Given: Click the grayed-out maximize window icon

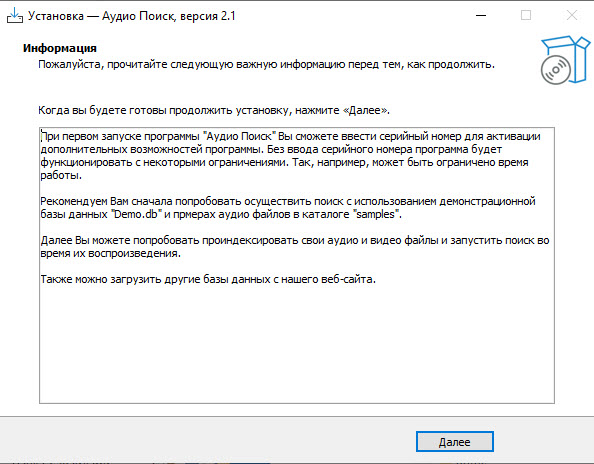Looking at the screenshot, I should coord(526,16).
